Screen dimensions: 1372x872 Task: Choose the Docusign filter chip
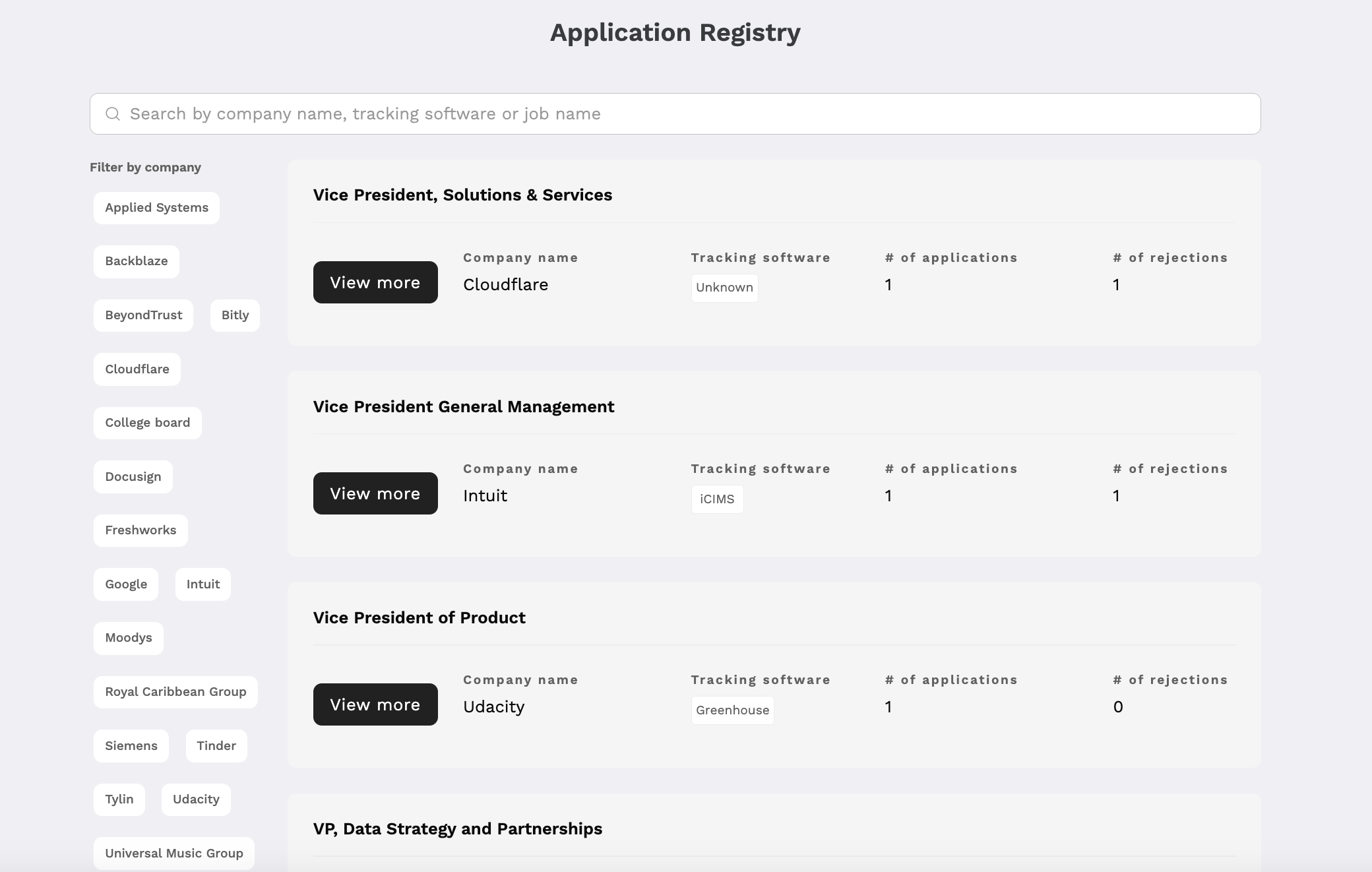[x=133, y=477]
